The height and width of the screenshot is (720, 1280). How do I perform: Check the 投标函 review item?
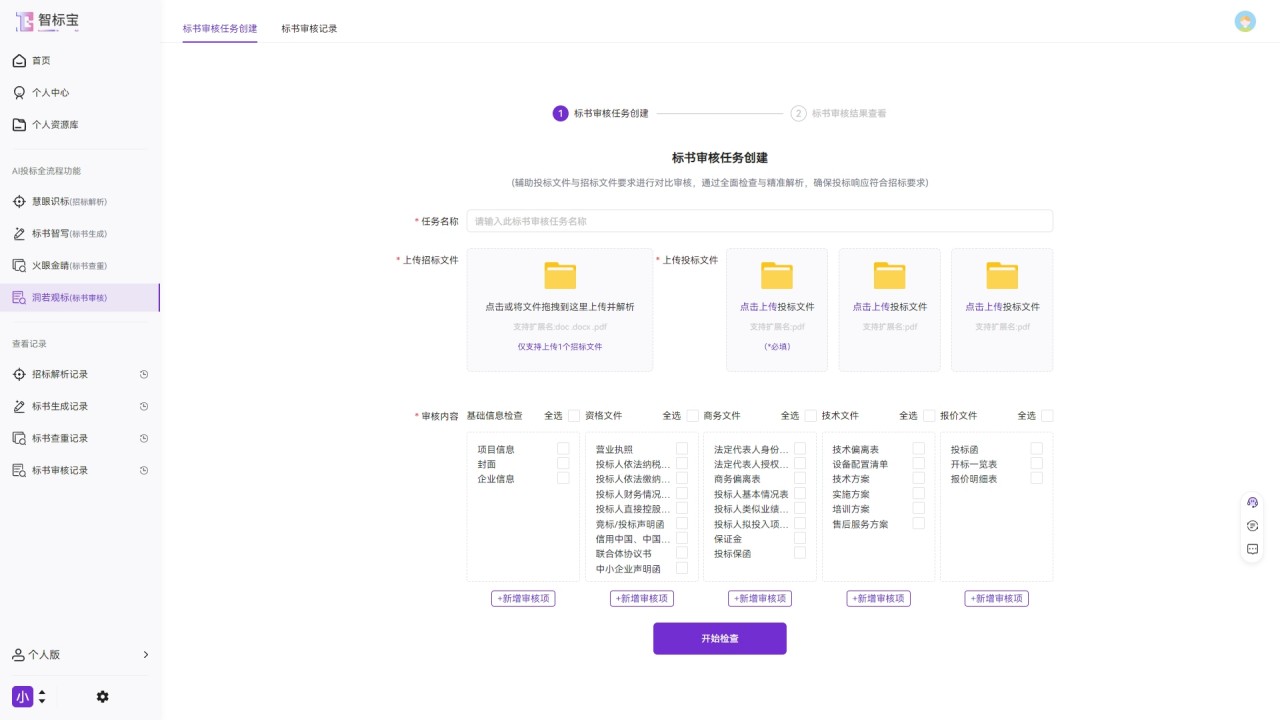click(x=1036, y=448)
